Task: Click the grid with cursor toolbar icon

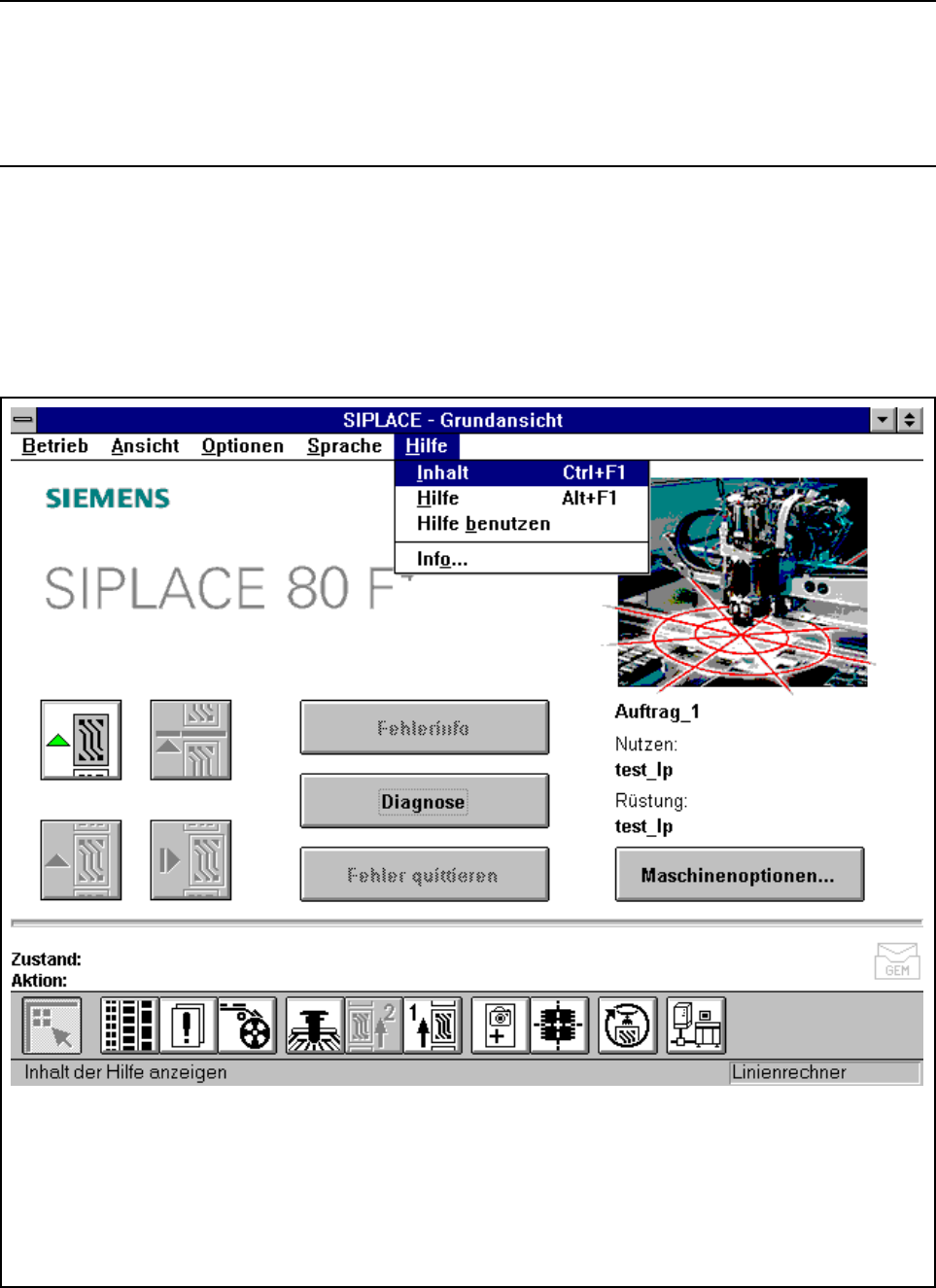Action: [52, 1026]
